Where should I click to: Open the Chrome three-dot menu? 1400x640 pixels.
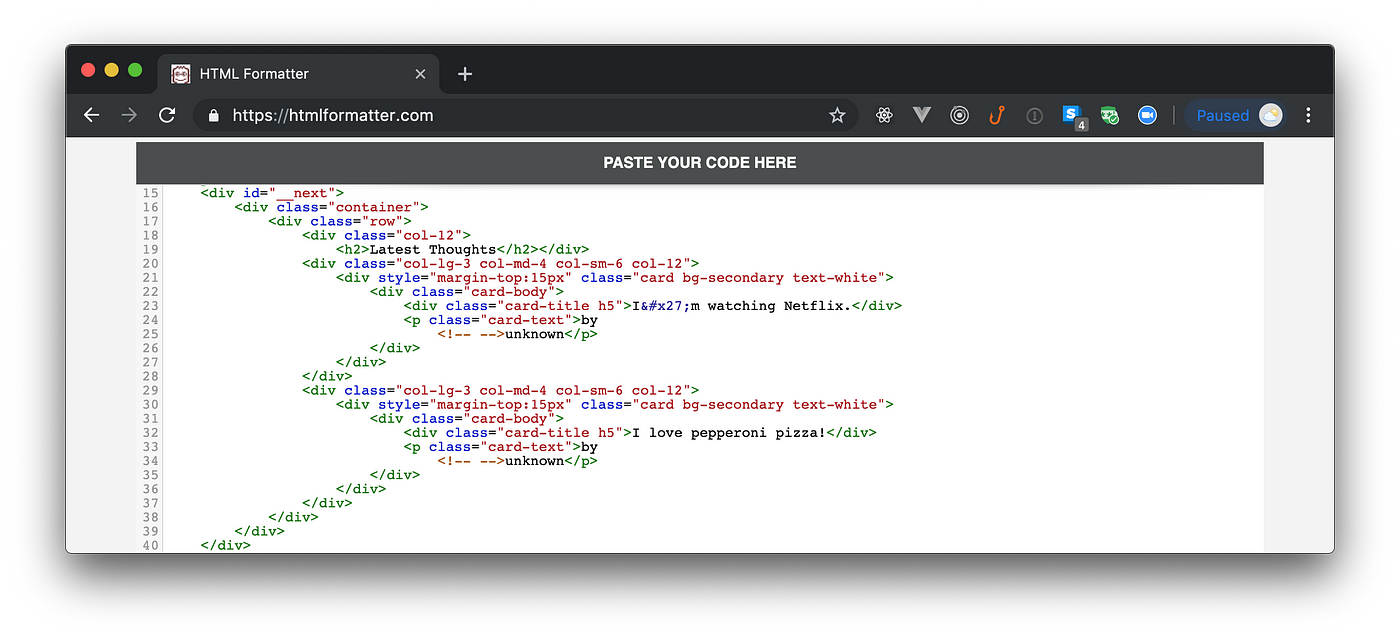(1308, 115)
